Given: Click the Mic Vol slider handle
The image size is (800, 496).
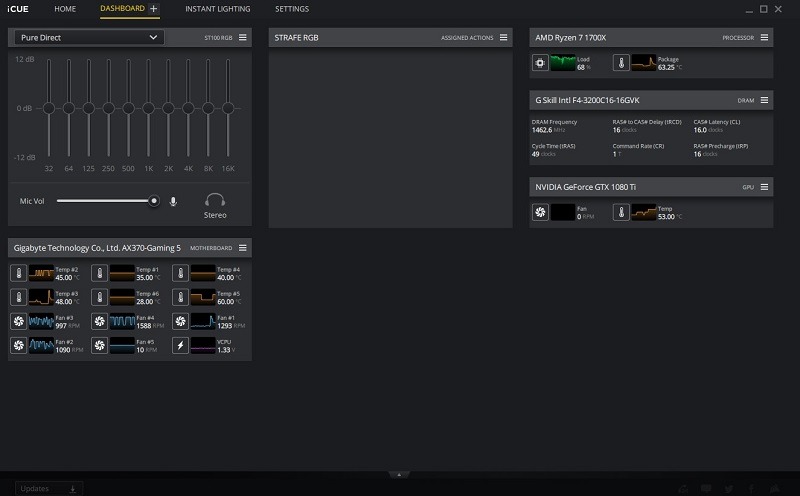Looking at the screenshot, I should [154, 201].
